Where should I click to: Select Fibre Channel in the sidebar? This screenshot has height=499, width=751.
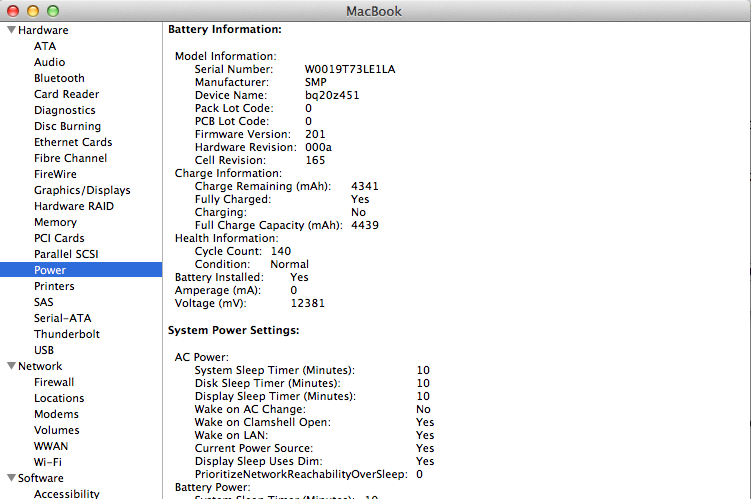pyautogui.click(x=70, y=158)
